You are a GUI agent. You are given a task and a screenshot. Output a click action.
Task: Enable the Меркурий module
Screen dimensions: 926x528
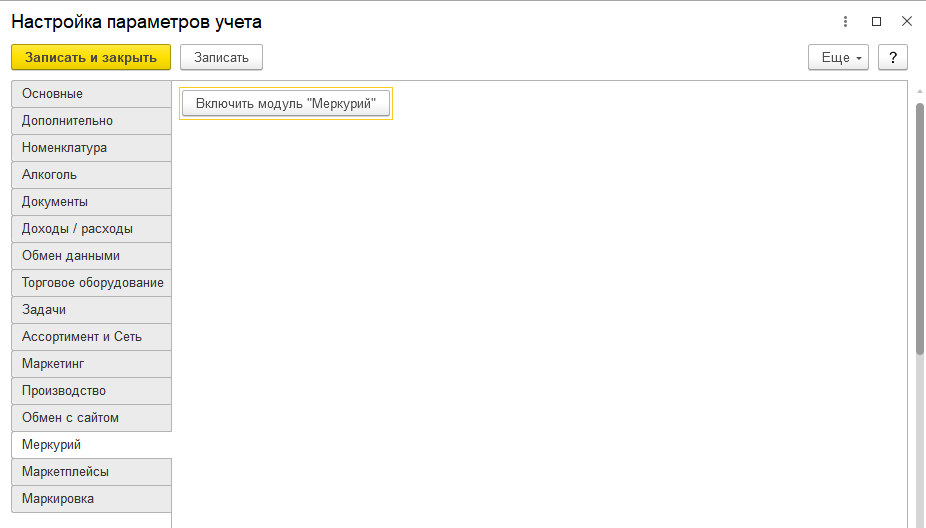(286, 104)
